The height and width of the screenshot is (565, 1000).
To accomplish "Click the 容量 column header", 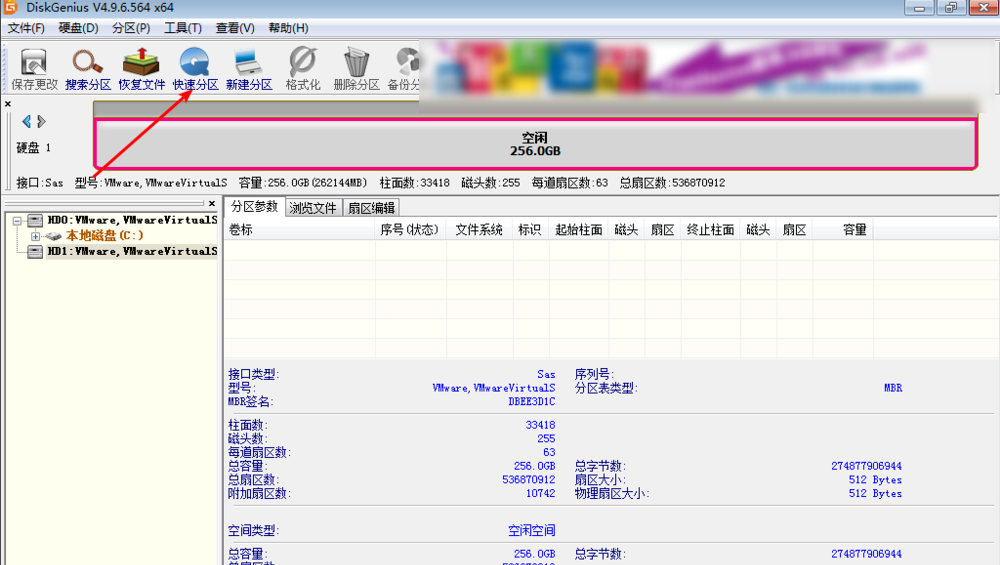I will tap(854, 230).
